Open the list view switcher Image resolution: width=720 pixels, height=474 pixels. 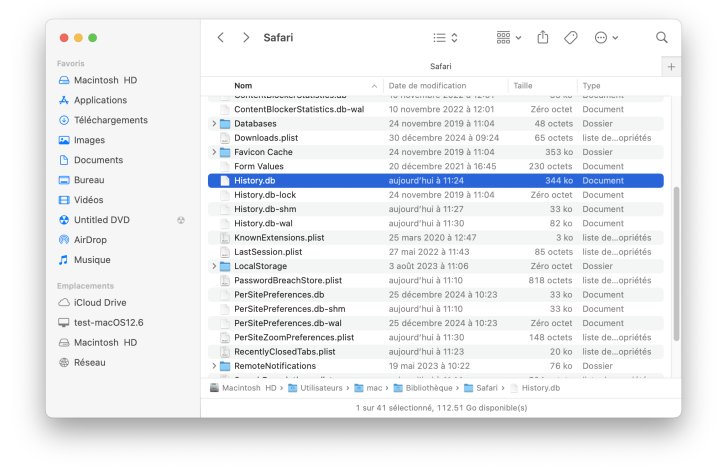pos(445,38)
